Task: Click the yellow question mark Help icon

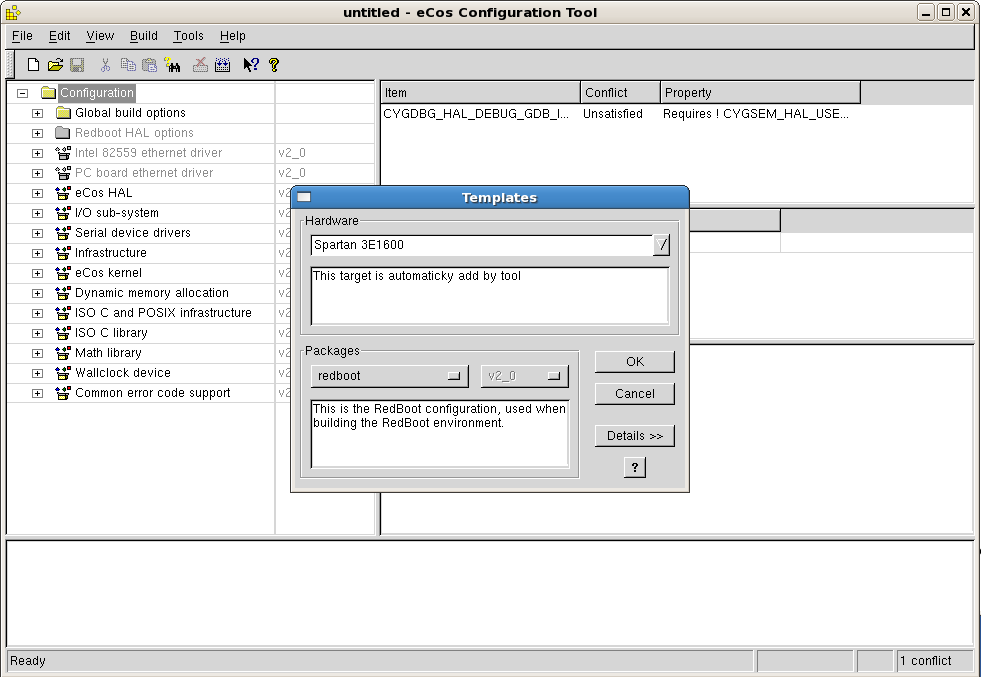Action: [273, 65]
